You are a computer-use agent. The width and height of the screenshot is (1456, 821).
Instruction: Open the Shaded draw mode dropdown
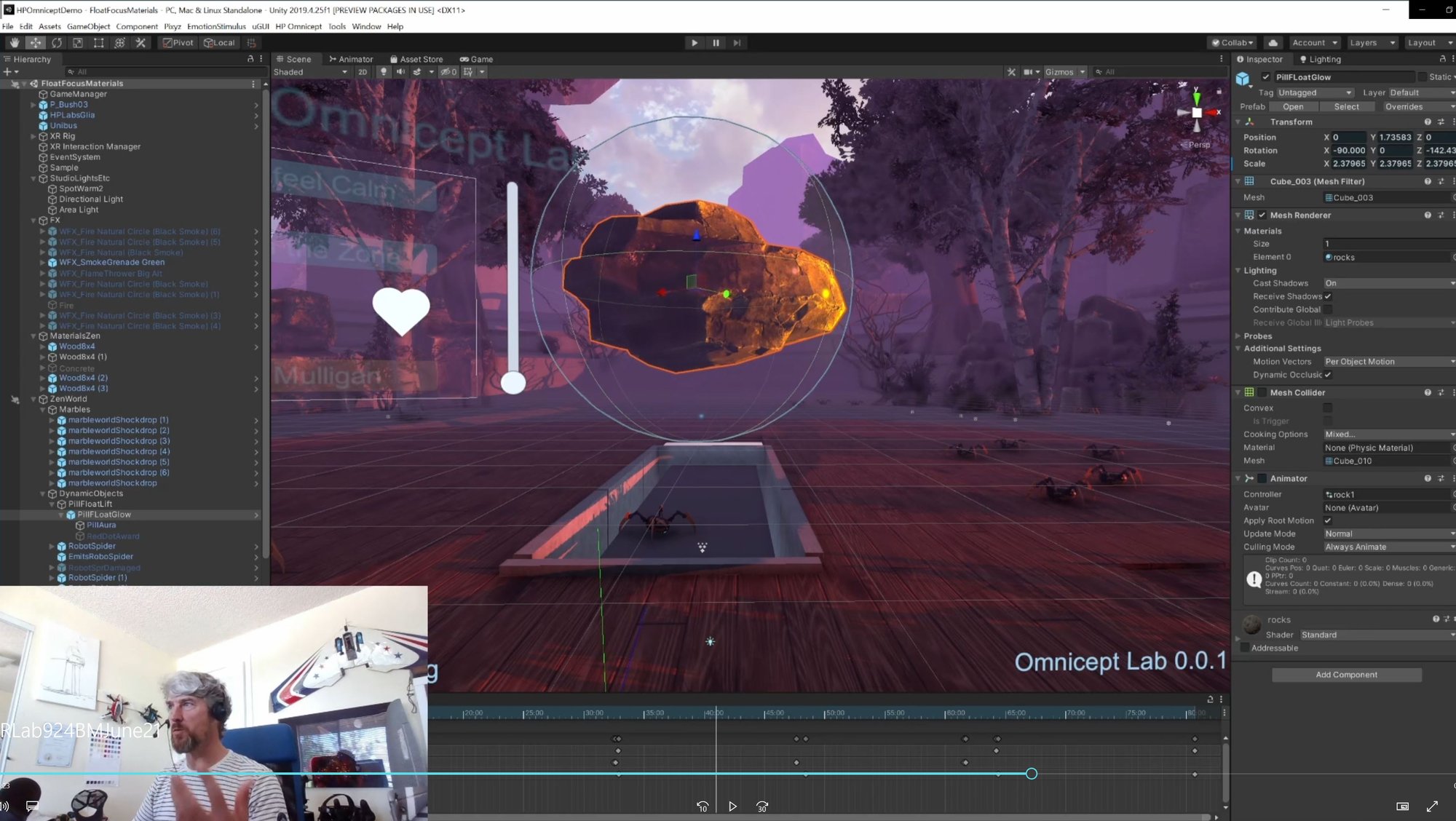click(x=311, y=72)
